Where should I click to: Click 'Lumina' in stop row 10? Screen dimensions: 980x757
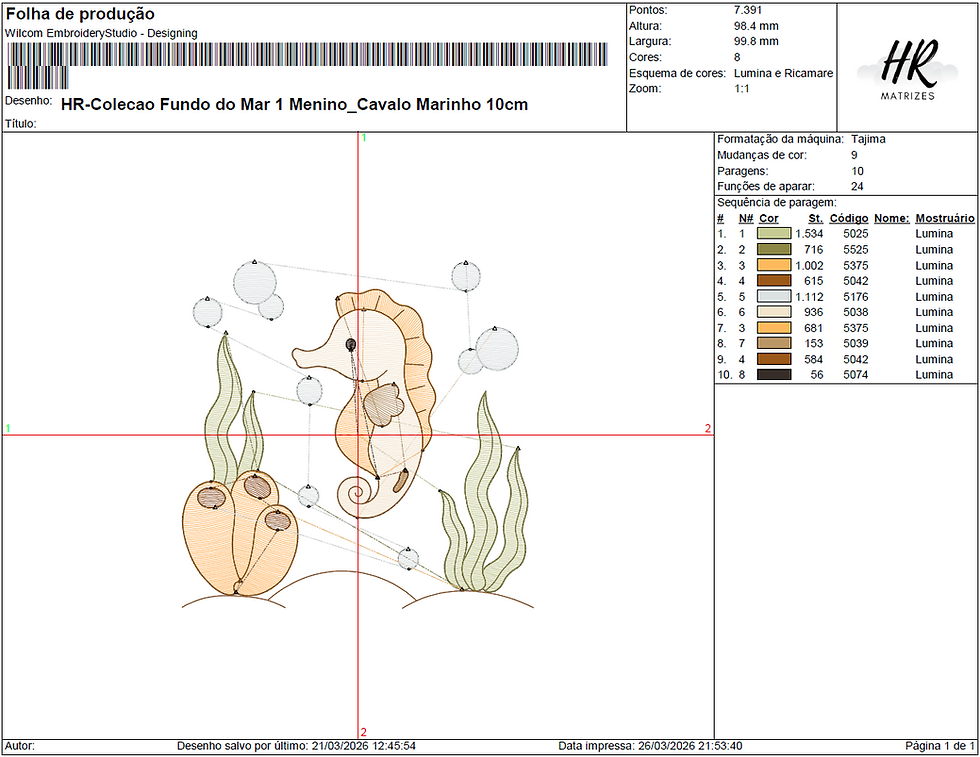tap(934, 374)
